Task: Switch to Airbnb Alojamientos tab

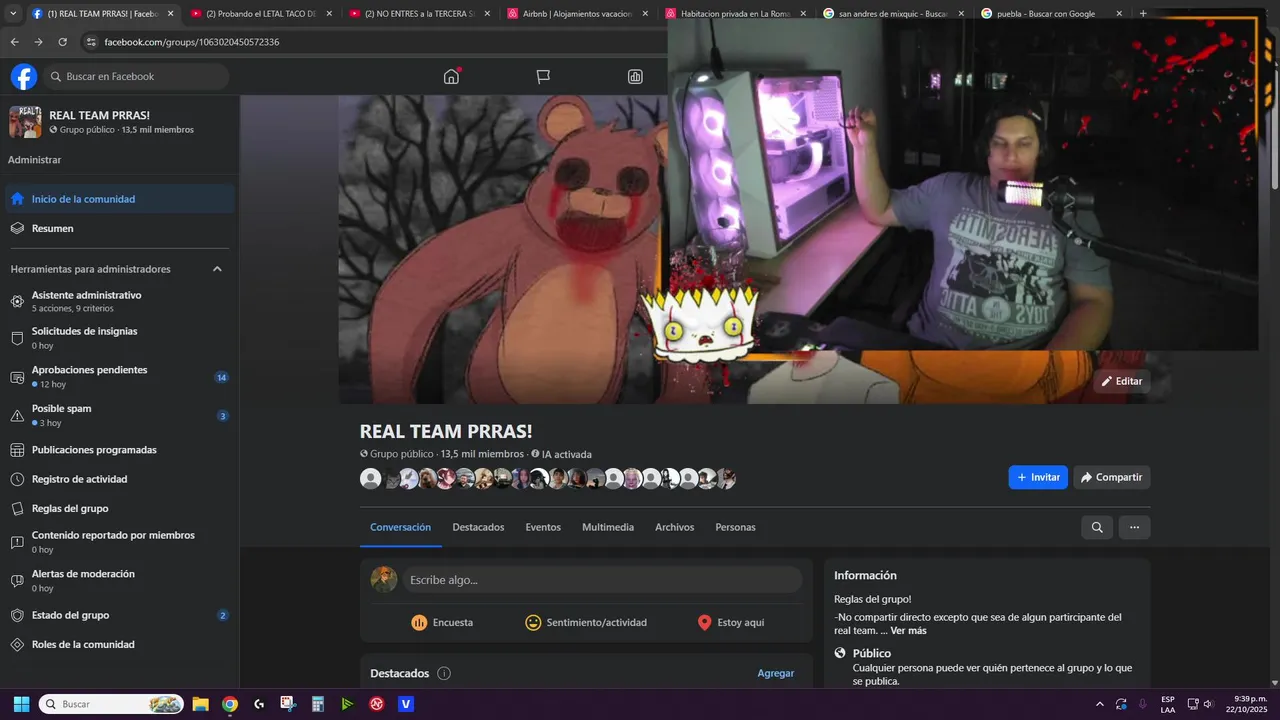Action: click(577, 14)
